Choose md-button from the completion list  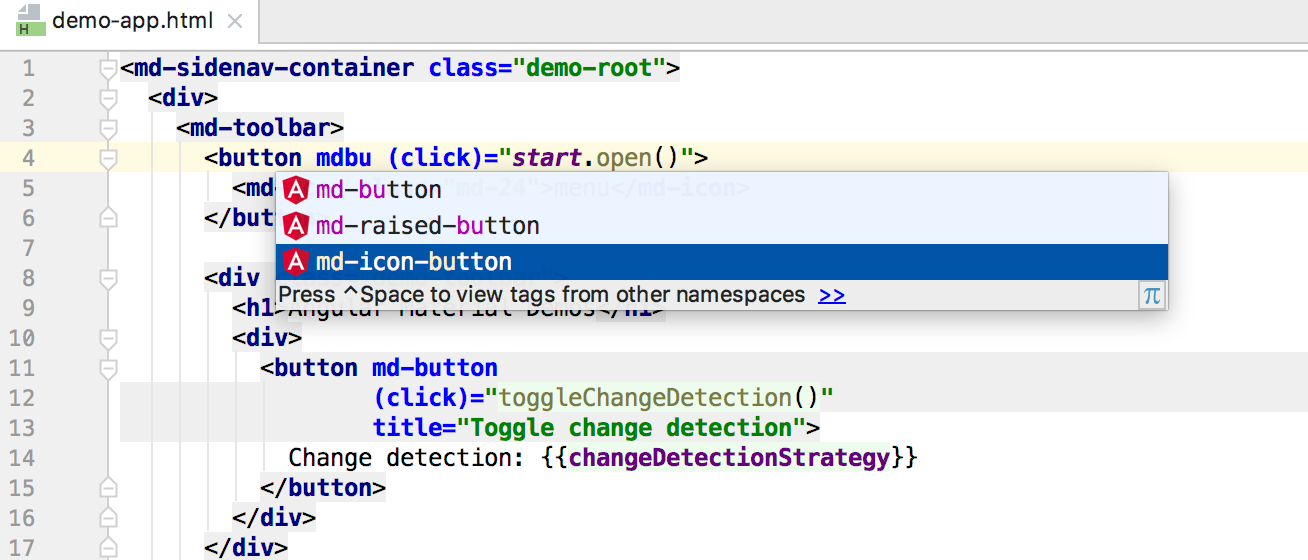(378, 190)
